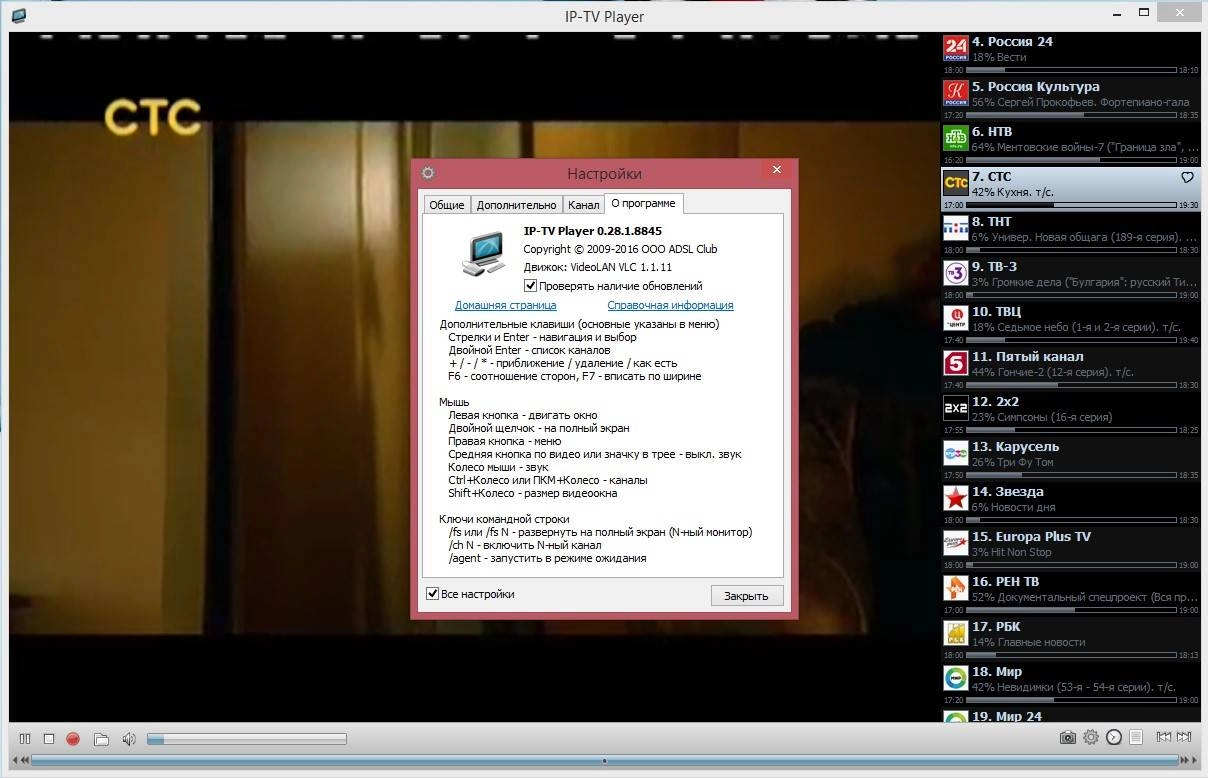Select the ТВ-3 channel logo
Image resolution: width=1208 pixels, height=778 pixels.
point(956,273)
